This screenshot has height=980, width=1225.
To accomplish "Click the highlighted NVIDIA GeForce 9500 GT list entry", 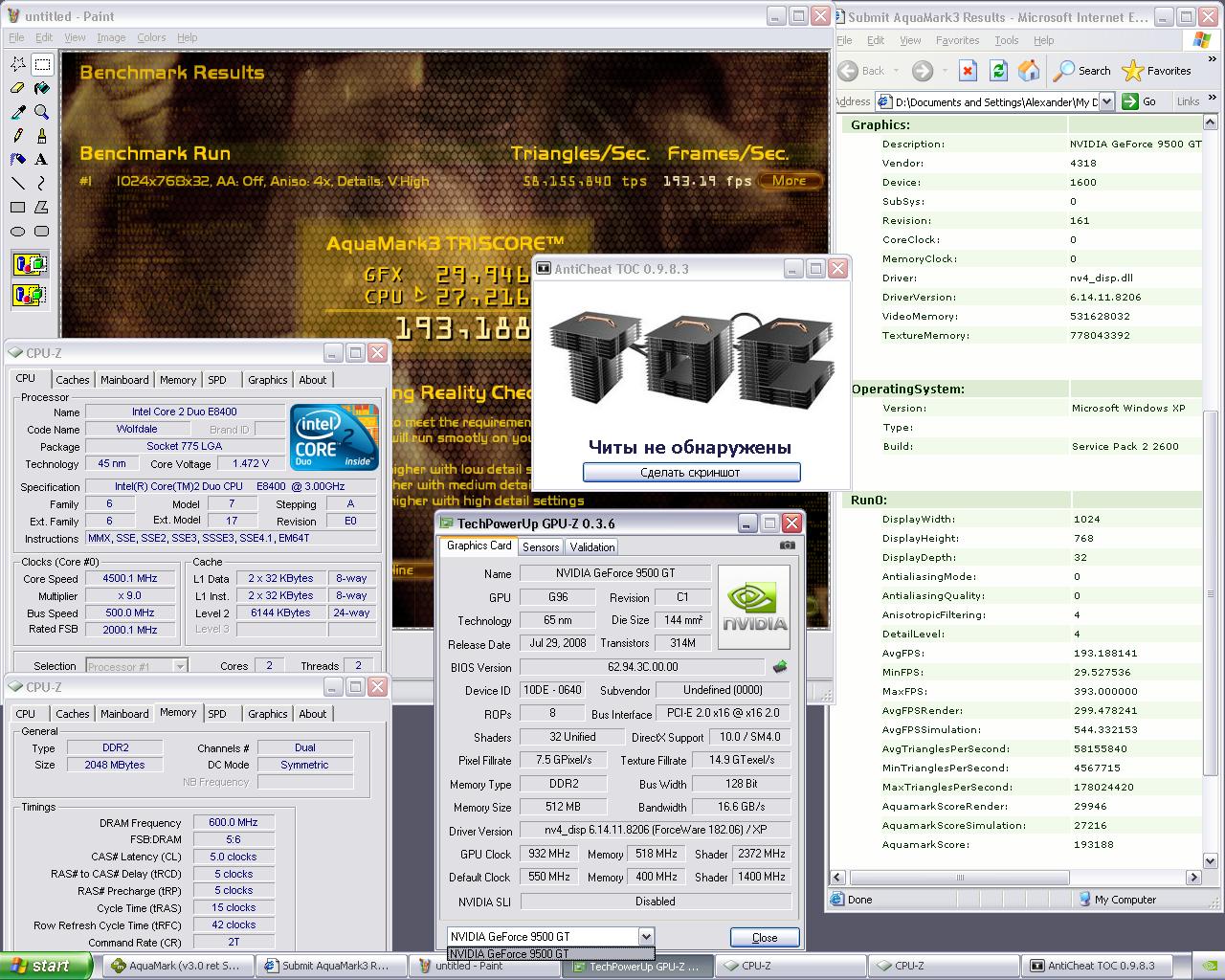I will 551,953.
